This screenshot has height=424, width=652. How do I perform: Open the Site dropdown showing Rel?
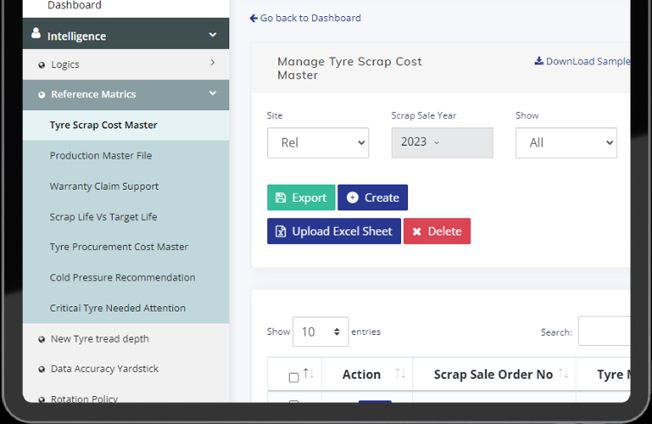(317, 143)
